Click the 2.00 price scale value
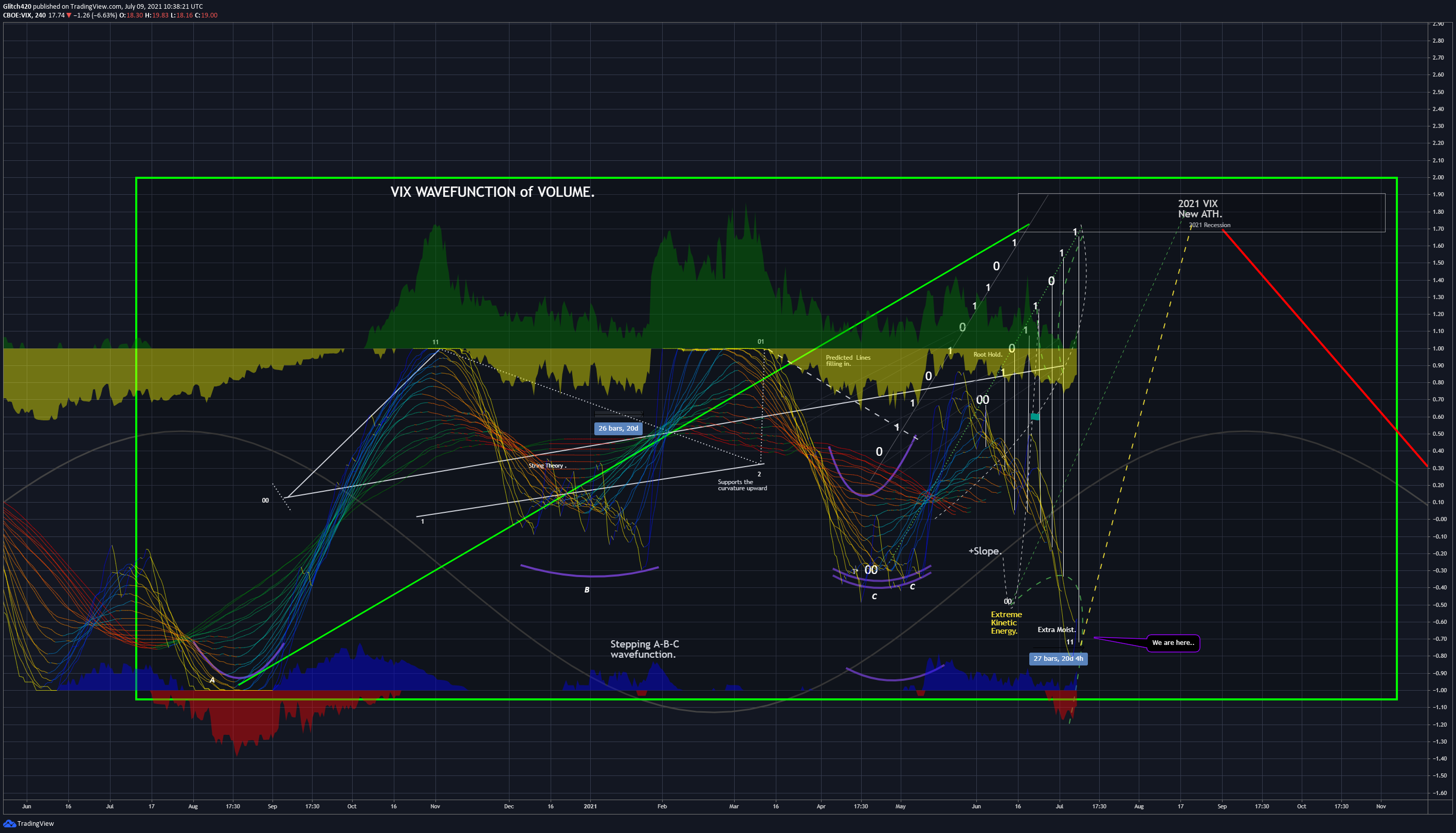The image size is (1456, 833). coord(1437,177)
